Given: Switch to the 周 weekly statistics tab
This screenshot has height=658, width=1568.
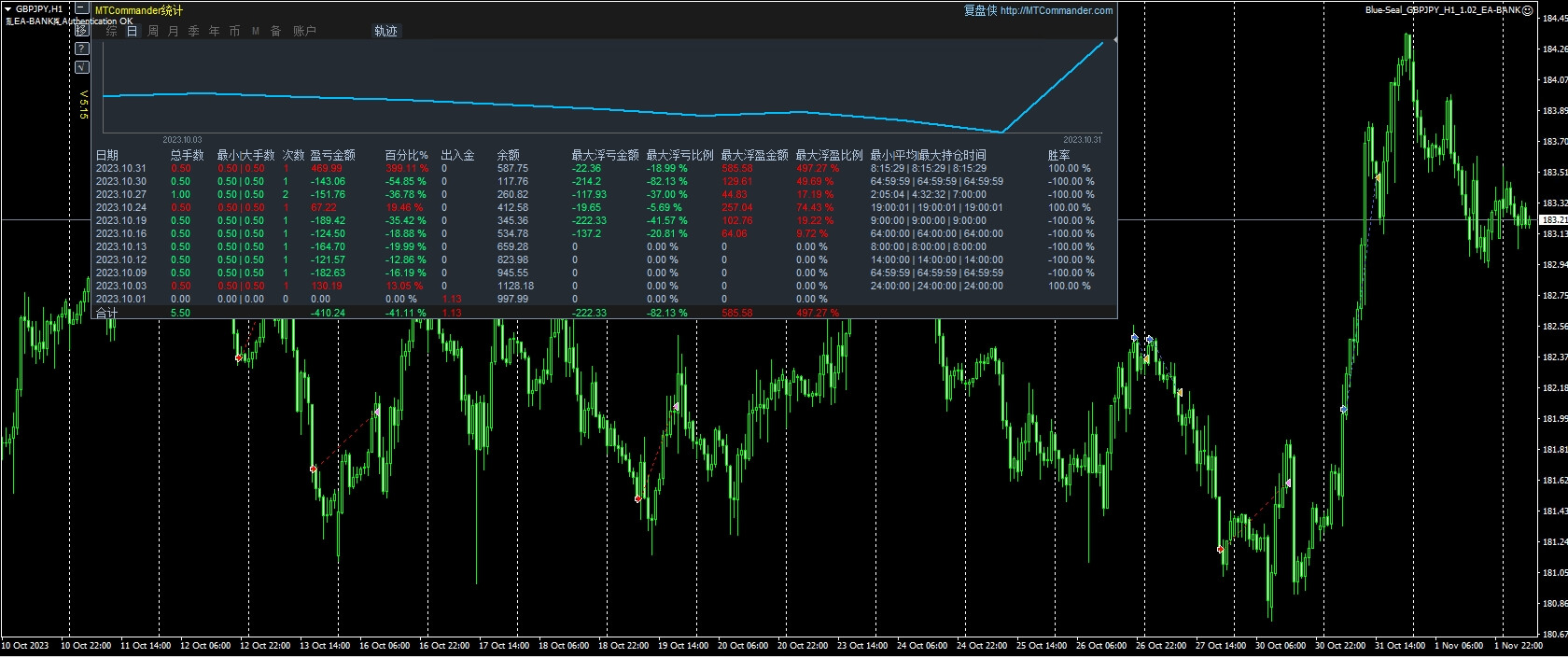Looking at the screenshot, I should tap(153, 31).
